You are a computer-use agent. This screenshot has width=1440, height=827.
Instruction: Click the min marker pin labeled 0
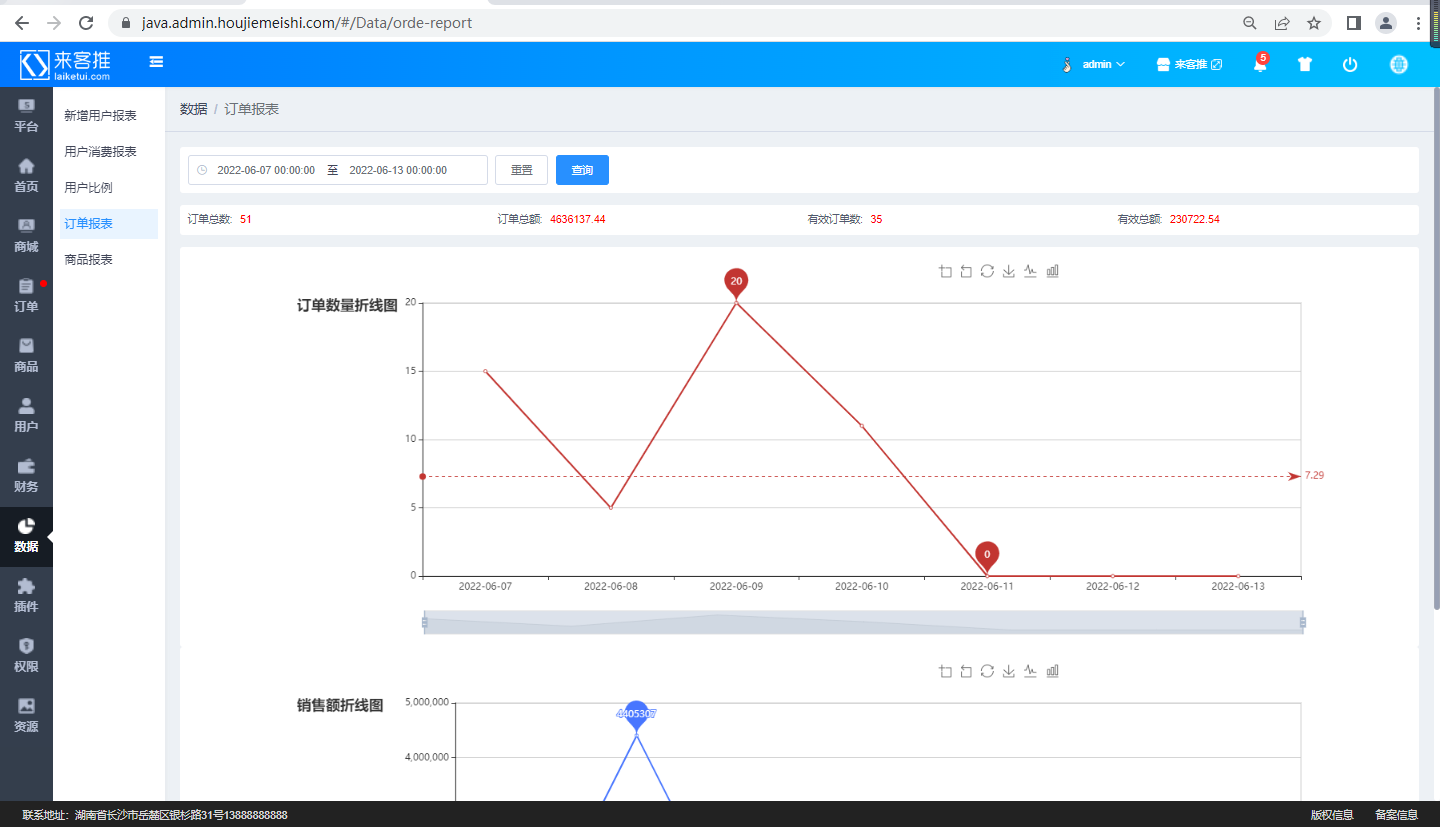987,556
